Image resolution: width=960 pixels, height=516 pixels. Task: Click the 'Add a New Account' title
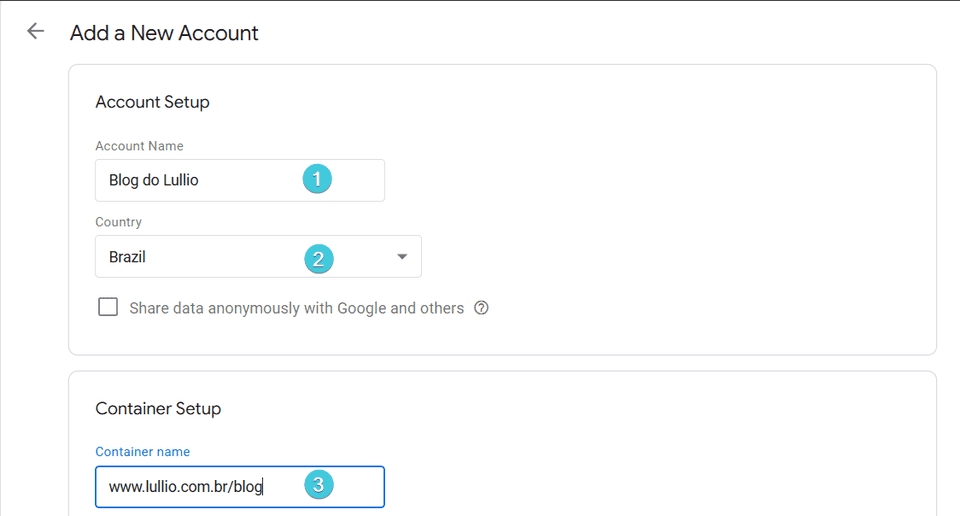click(x=164, y=33)
